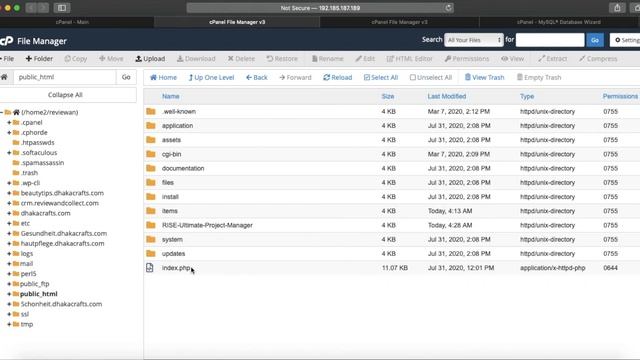Select public_html in the folder tree
The height and width of the screenshot is (360, 640).
coord(39,294)
